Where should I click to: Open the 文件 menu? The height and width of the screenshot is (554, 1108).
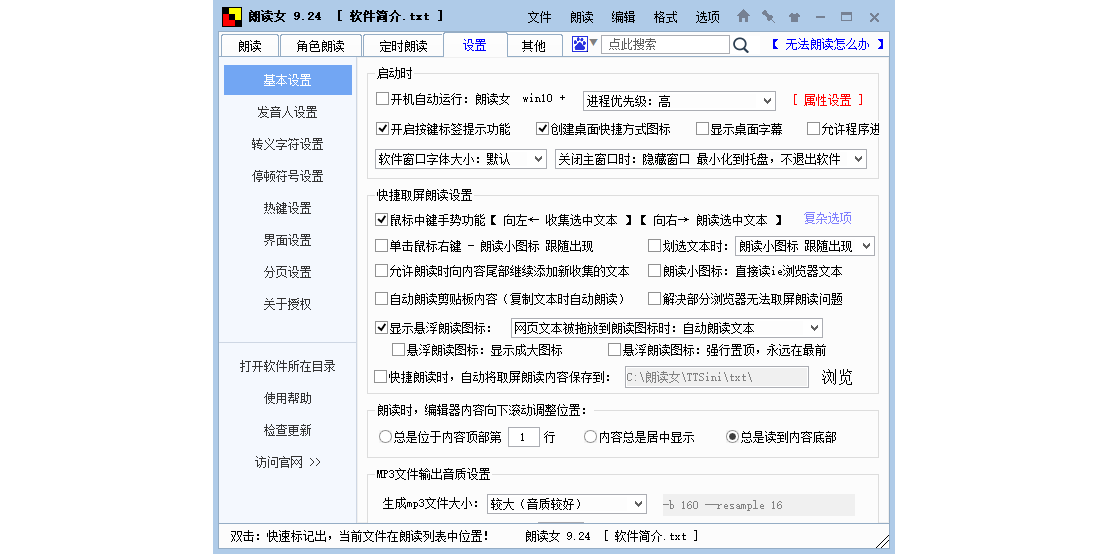[x=539, y=17]
